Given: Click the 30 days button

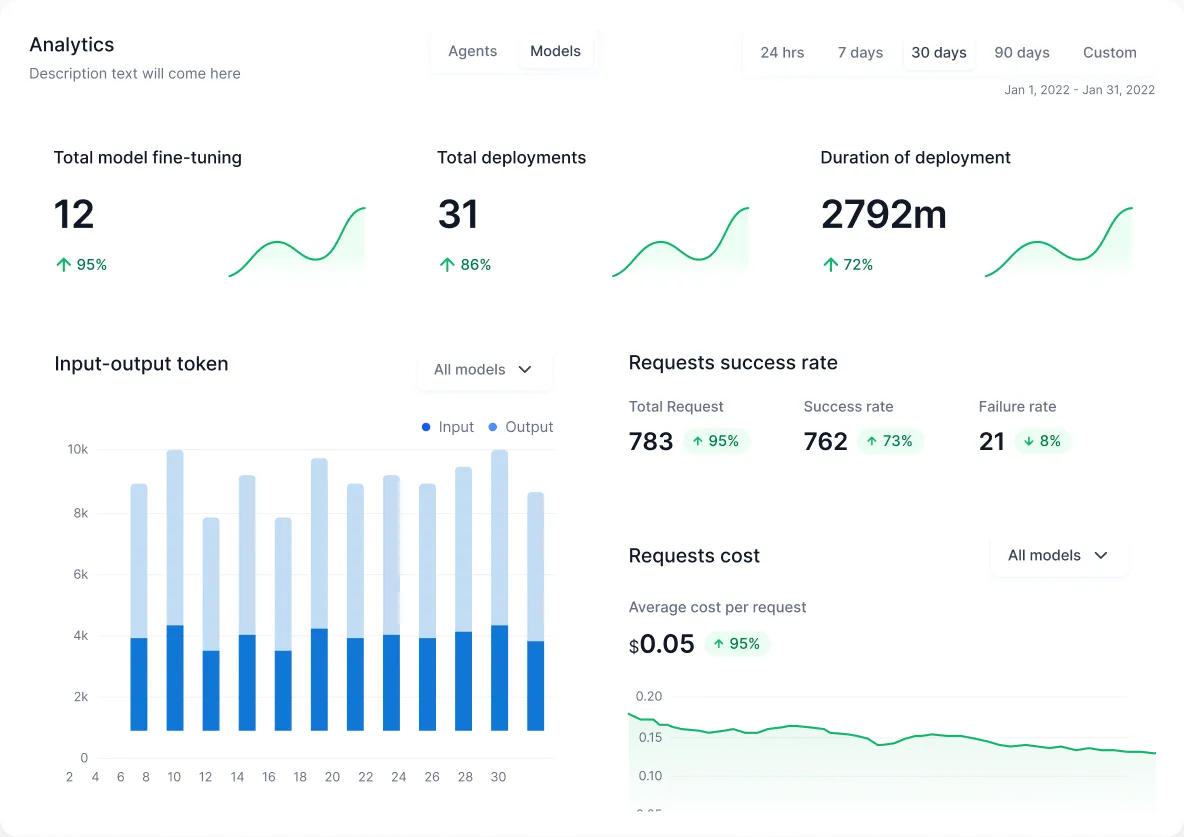Looking at the screenshot, I should 938,52.
